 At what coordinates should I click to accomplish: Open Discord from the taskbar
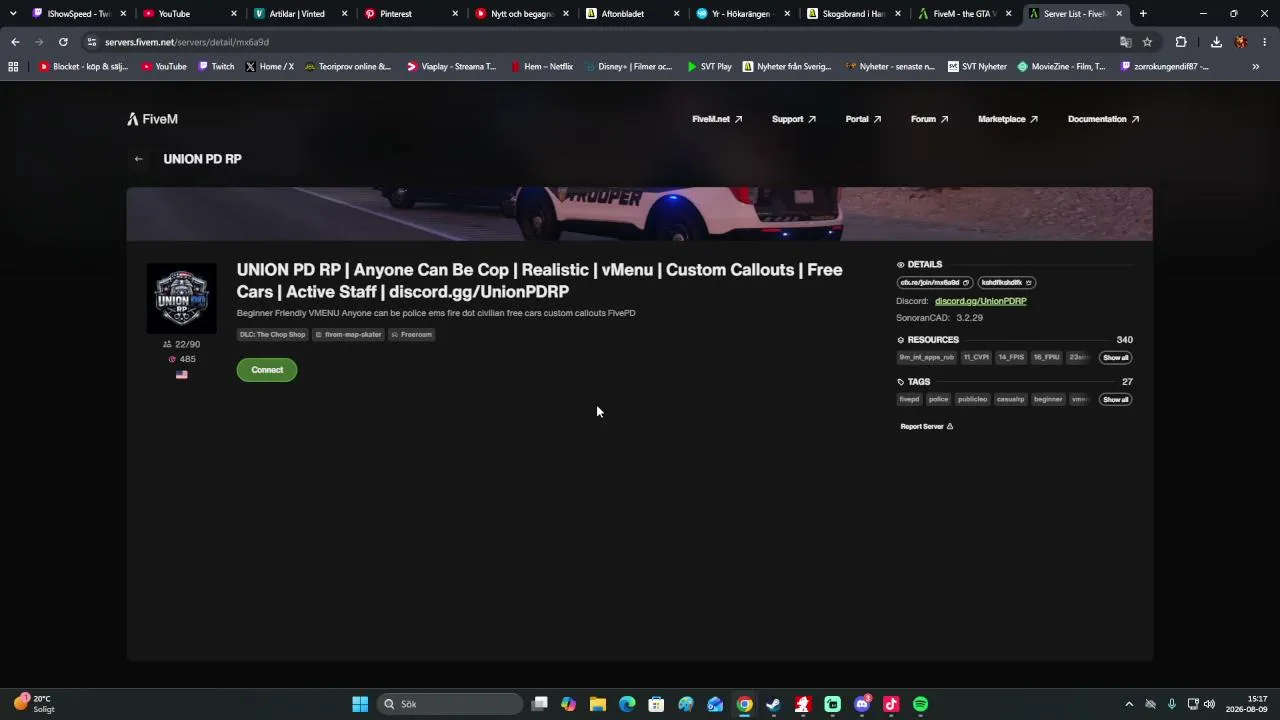[x=862, y=704]
